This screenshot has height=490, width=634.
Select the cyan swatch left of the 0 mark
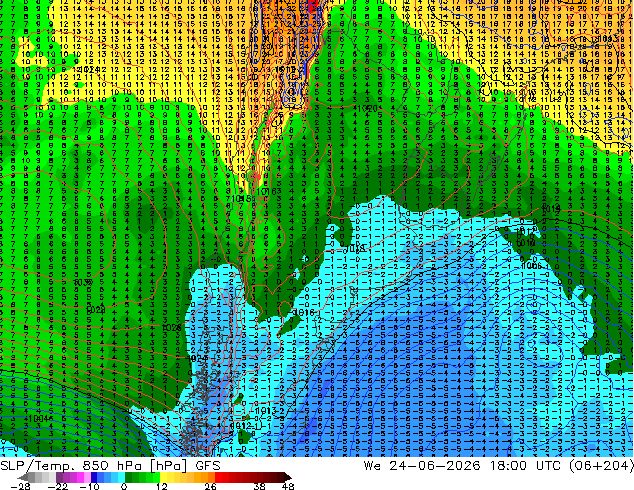point(122,478)
